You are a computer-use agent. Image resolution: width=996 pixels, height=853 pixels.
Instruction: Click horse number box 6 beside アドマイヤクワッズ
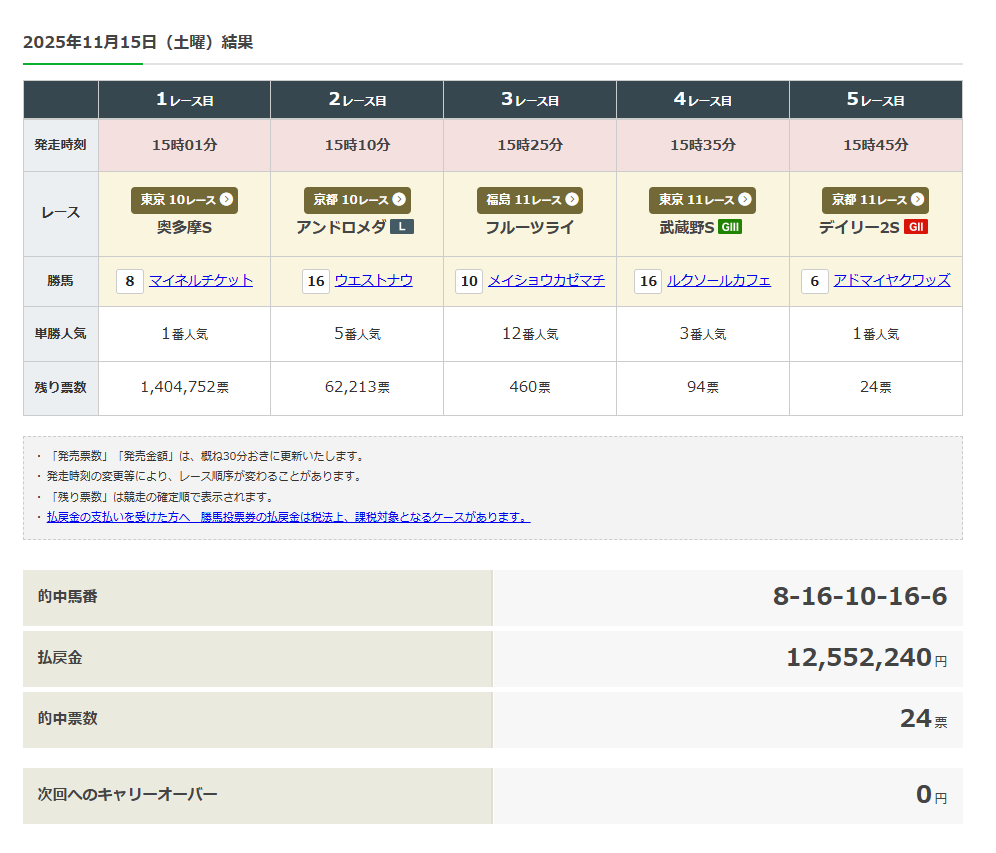(814, 282)
